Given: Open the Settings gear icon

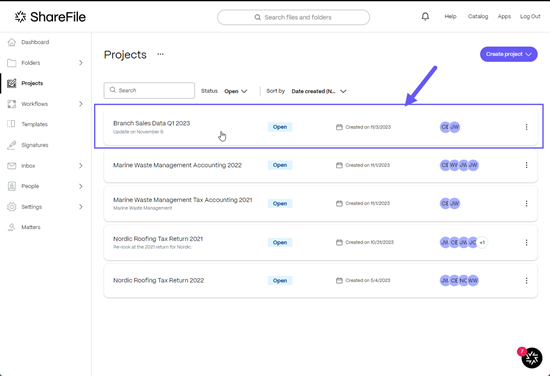Looking at the screenshot, I should (x=12, y=207).
